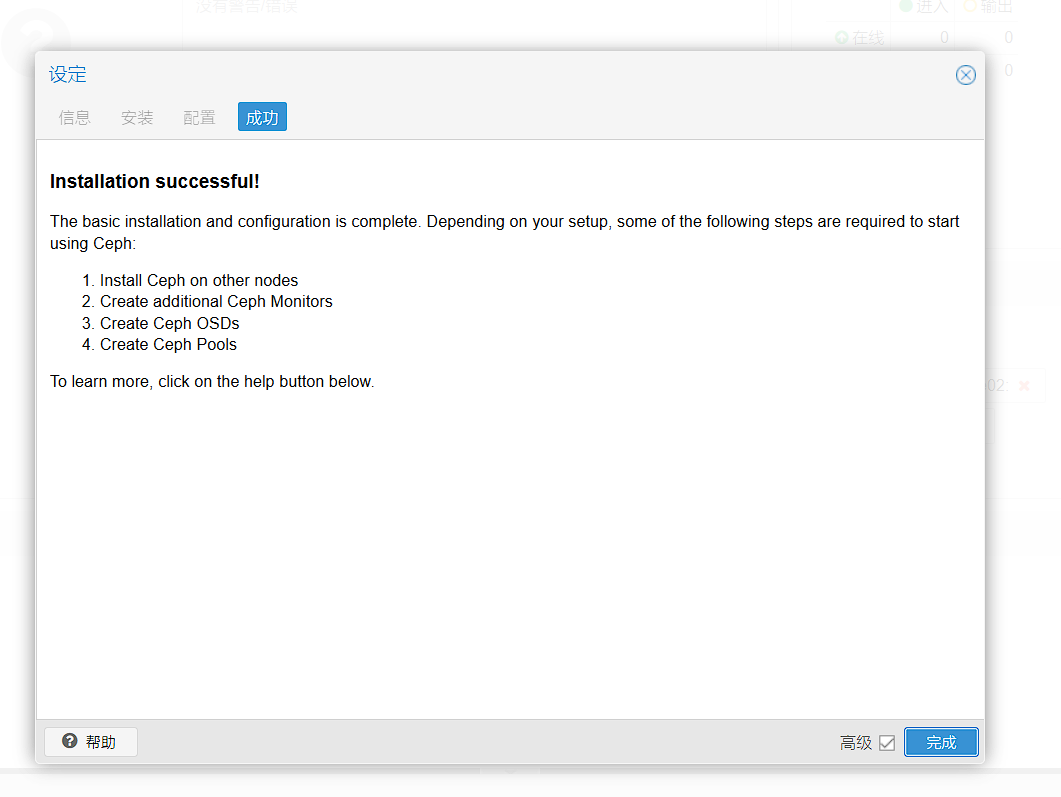Image resolution: width=1061 pixels, height=797 pixels.
Task: Click the Create Ceph OSDs step
Action: (x=170, y=323)
